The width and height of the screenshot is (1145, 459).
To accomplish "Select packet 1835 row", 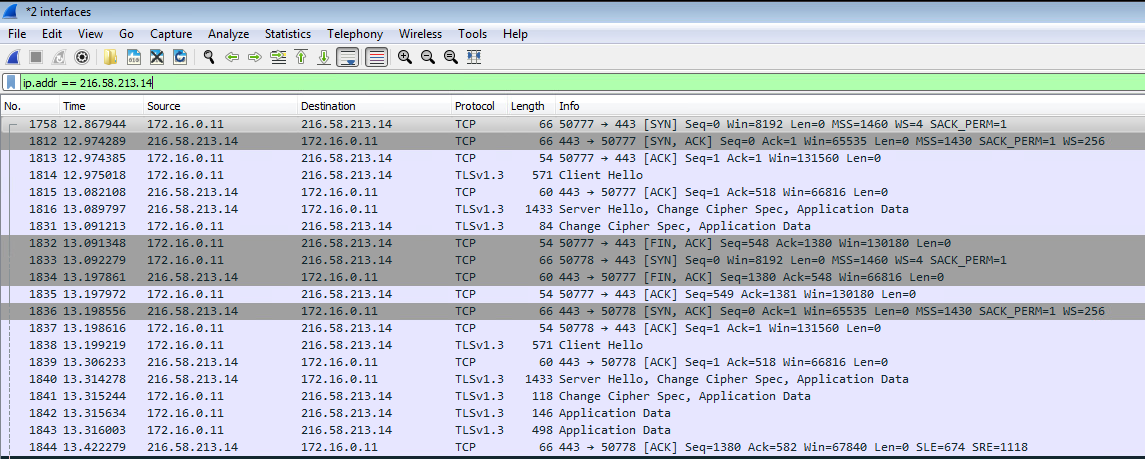I will (x=572, y=294).
